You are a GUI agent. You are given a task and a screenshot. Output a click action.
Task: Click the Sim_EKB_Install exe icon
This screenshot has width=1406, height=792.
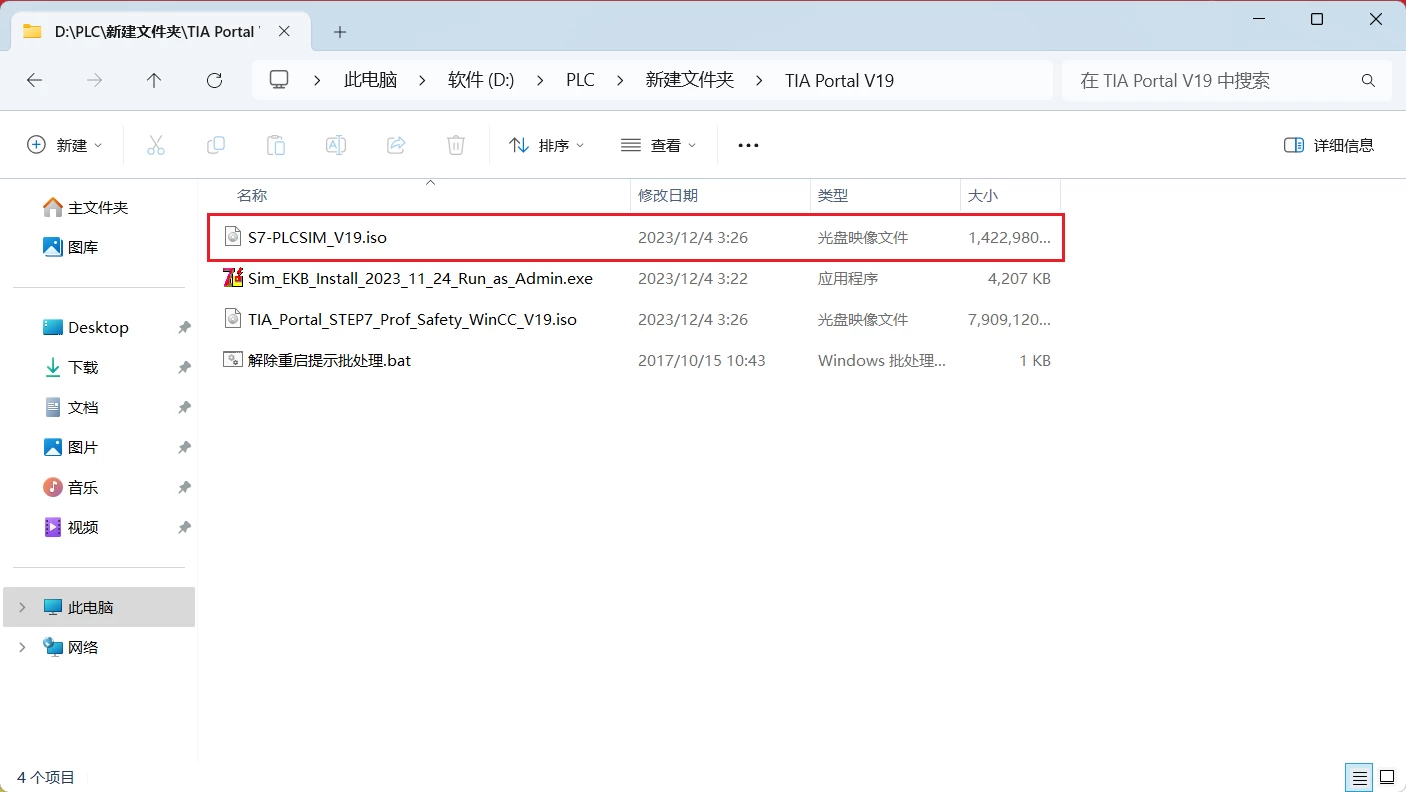tap(233, 278)
